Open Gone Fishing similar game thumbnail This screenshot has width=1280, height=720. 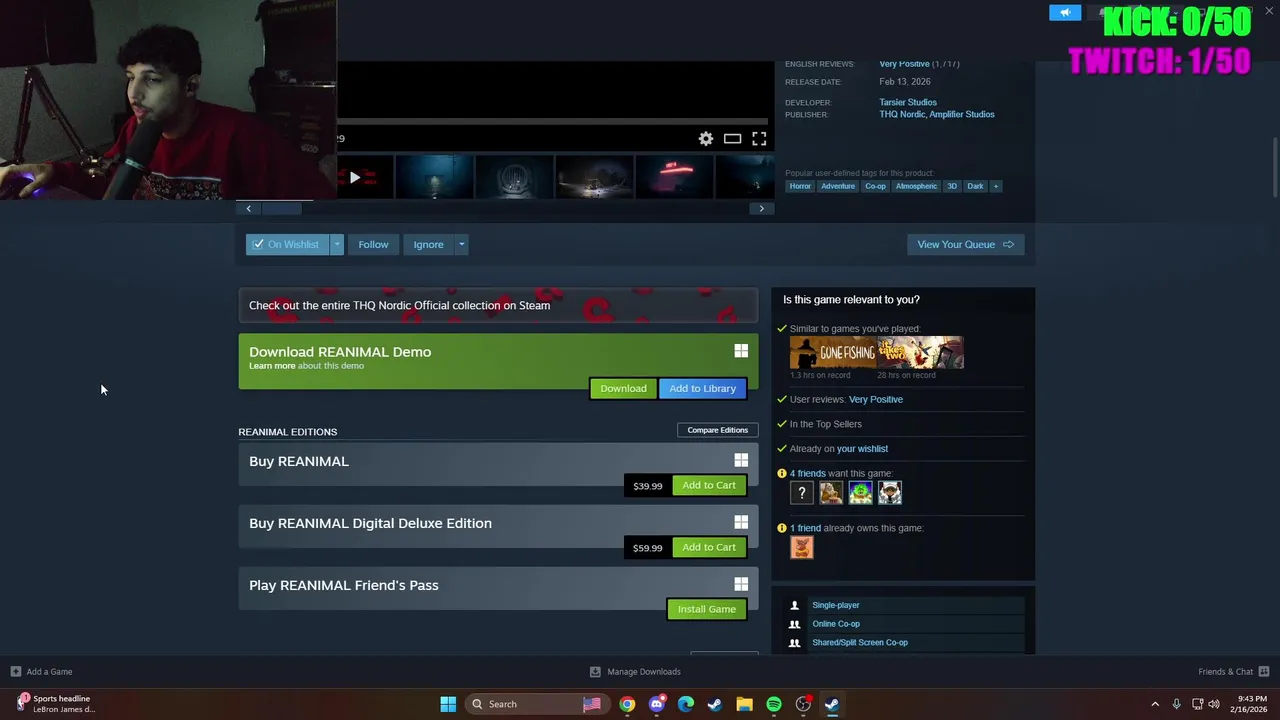833,353
